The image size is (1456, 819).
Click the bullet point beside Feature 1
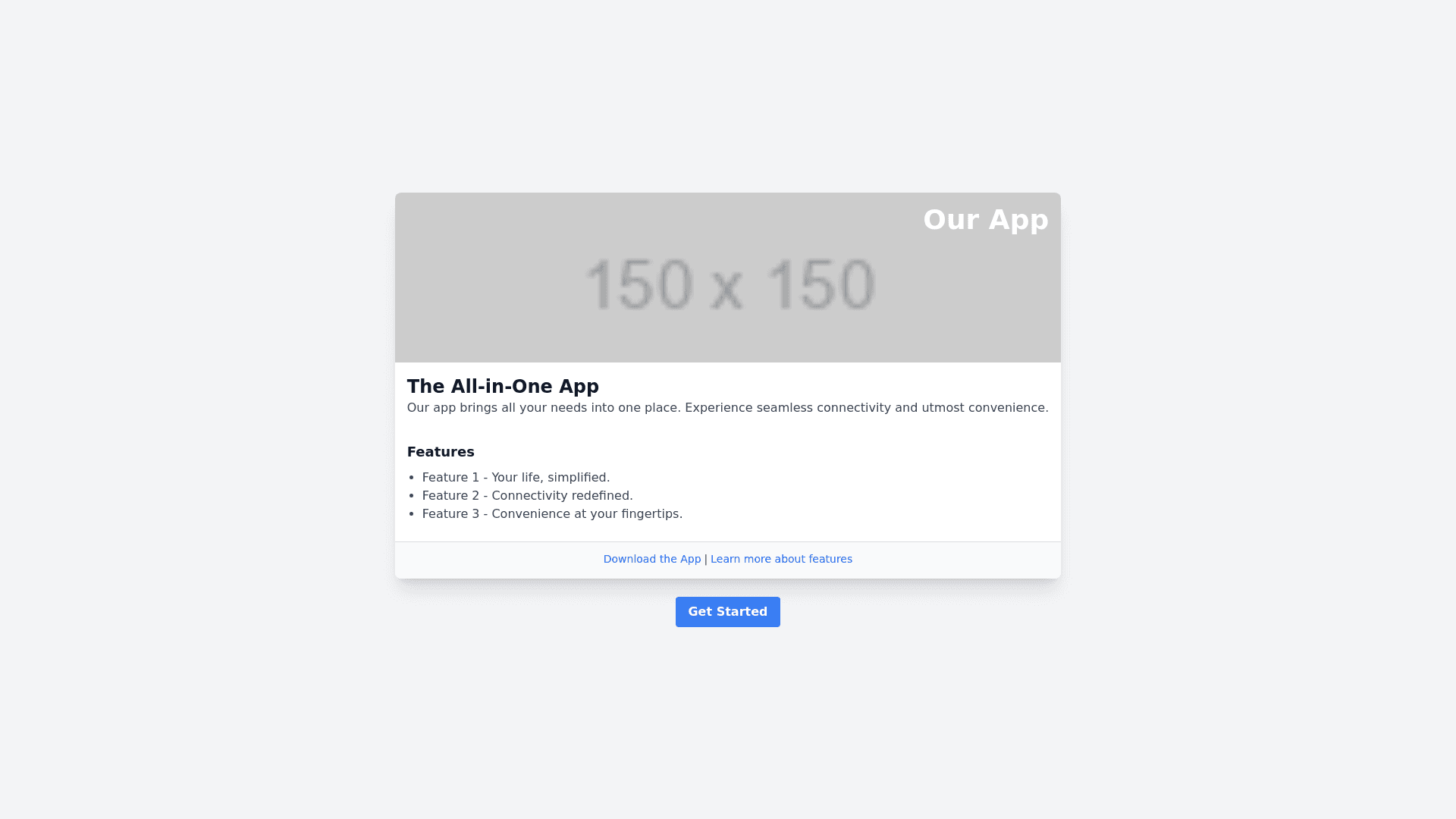pyautogui.click(x=412, y=478)
